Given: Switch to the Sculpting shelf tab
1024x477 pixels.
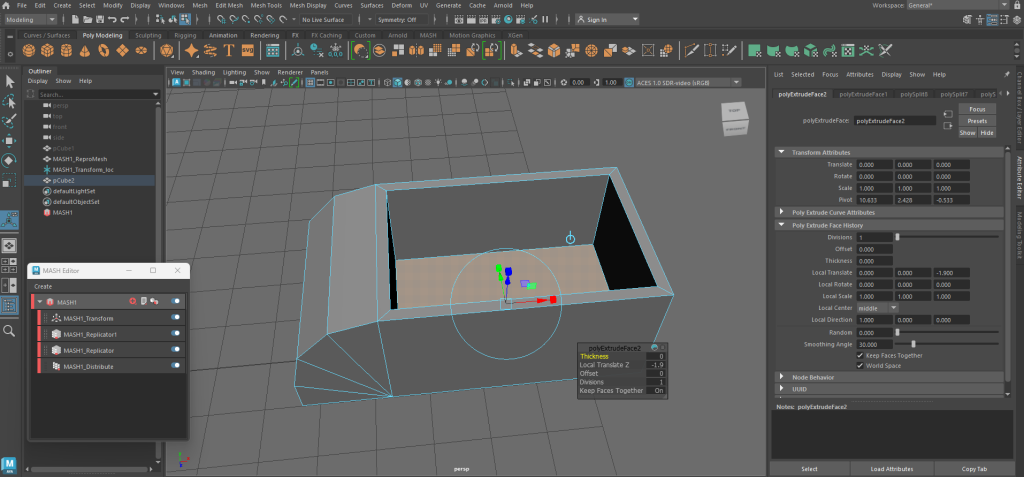Looking at the screenshot, I should tap(148, 35).
